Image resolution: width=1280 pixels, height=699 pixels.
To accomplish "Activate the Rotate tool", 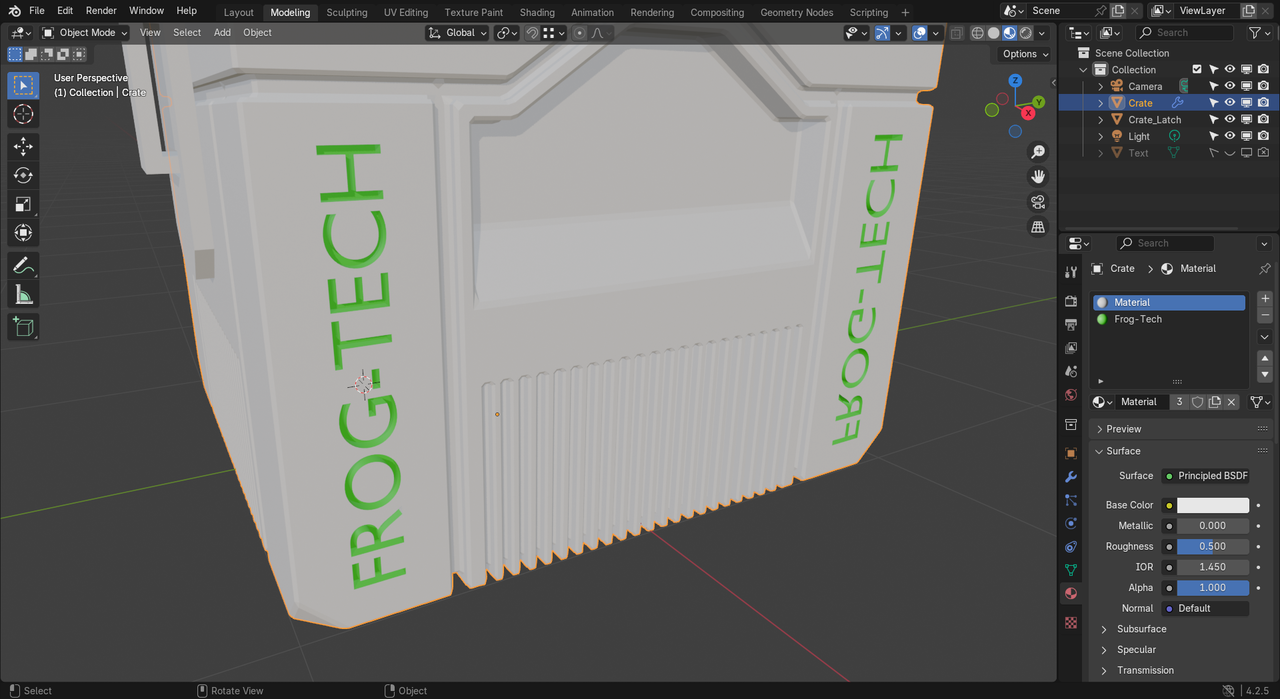I will tap(24, 174).
